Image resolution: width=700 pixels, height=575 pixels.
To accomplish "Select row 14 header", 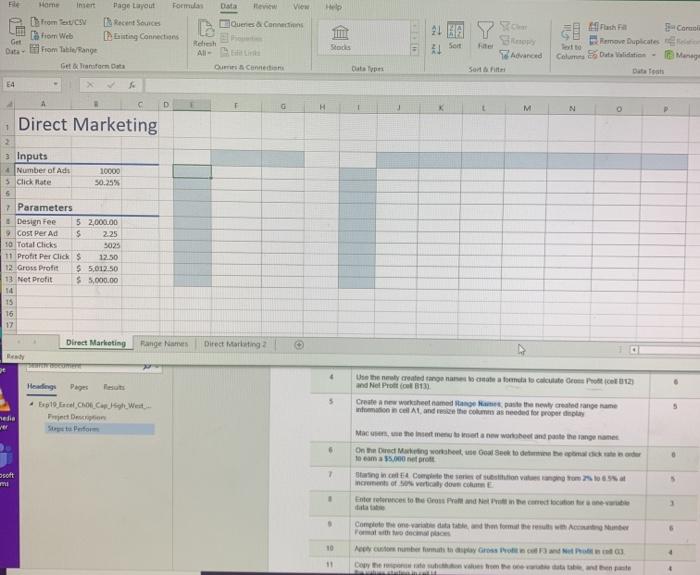I will click(8, 291).
